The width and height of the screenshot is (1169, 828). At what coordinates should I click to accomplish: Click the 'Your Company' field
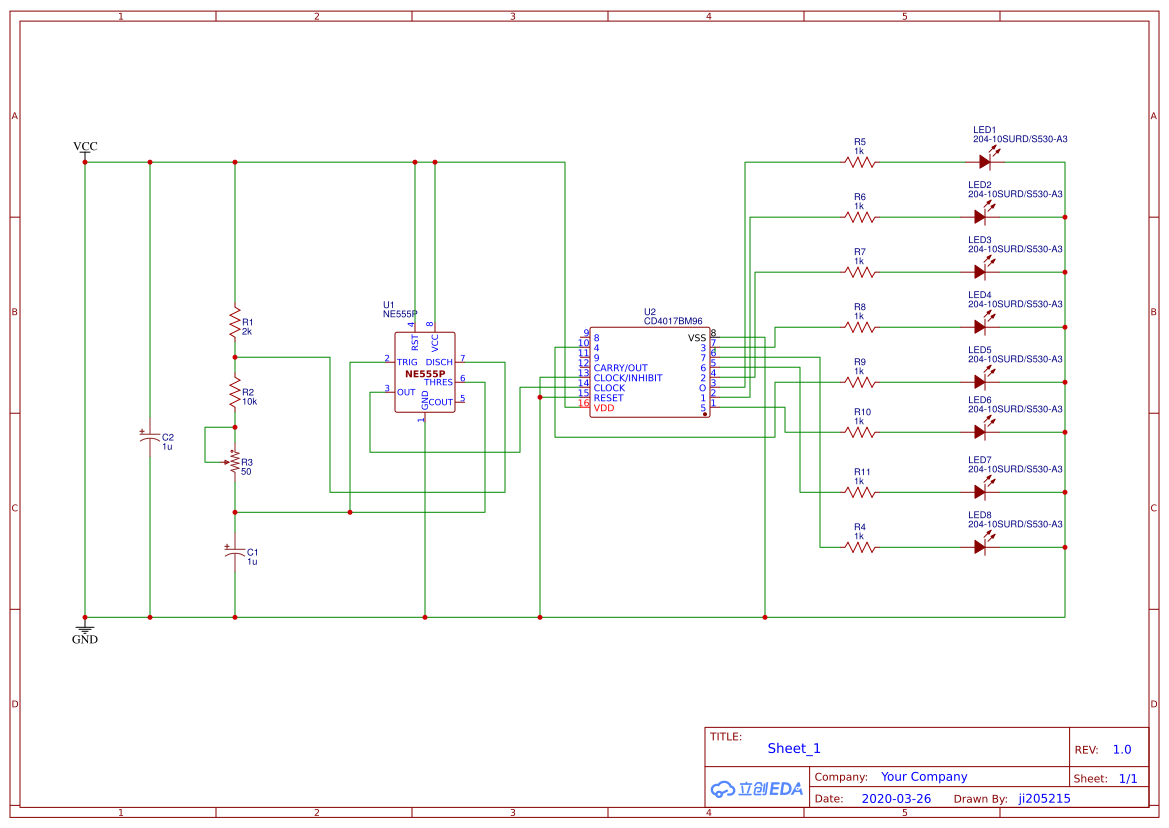click(924, 777)
